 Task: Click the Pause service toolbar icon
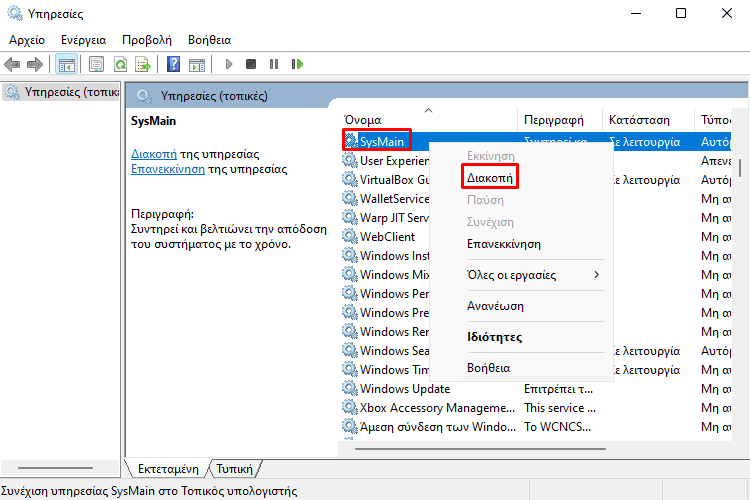coord(274,64)
